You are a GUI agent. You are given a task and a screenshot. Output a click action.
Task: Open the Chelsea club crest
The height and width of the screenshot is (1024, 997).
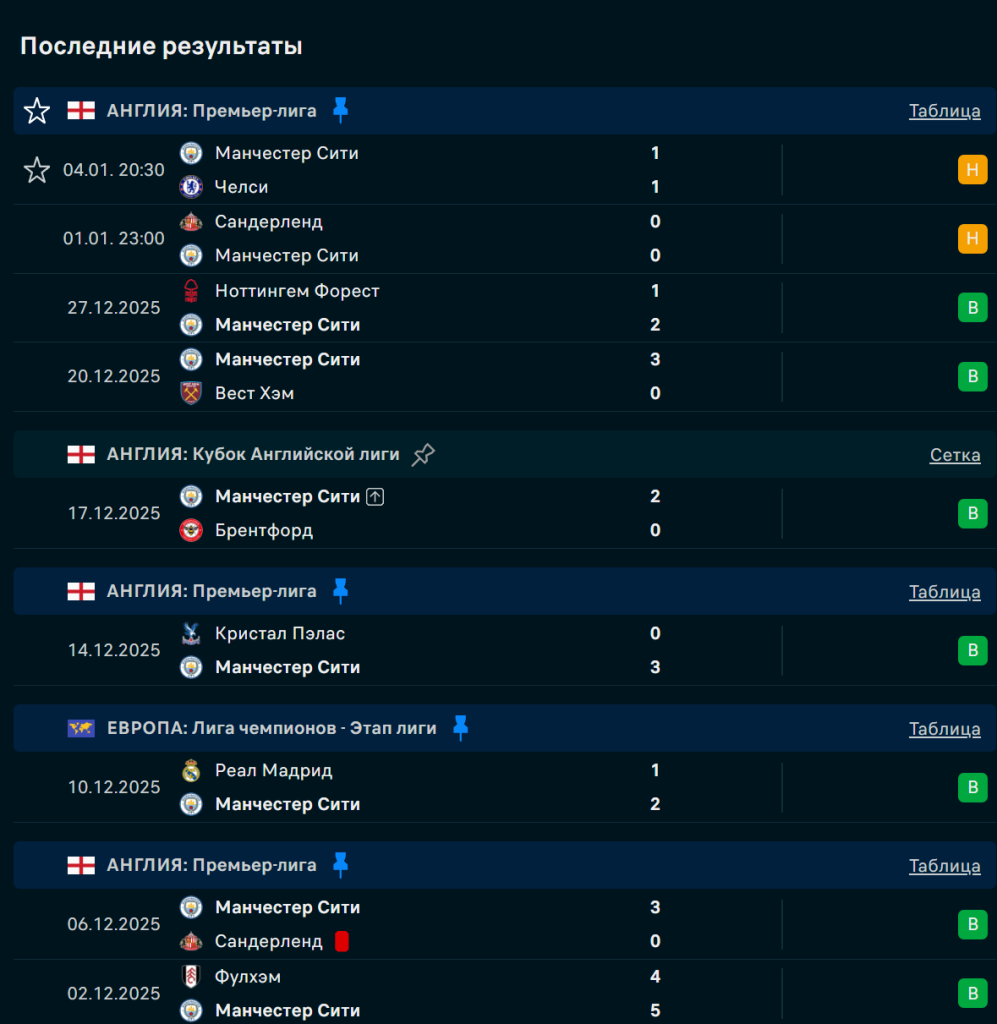(191, 187)
